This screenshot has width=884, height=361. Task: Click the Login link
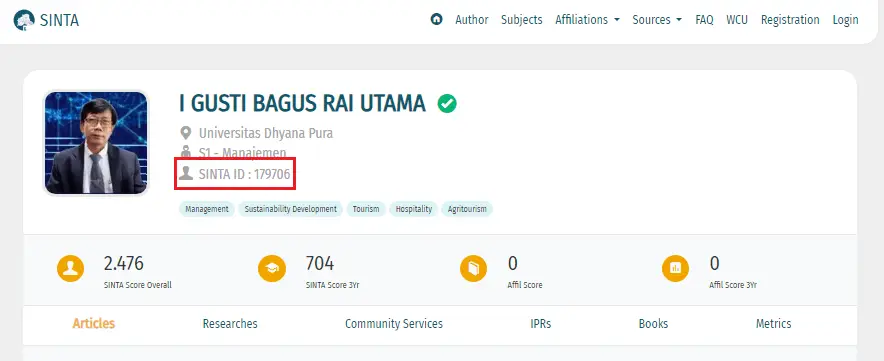click(845, 20)
